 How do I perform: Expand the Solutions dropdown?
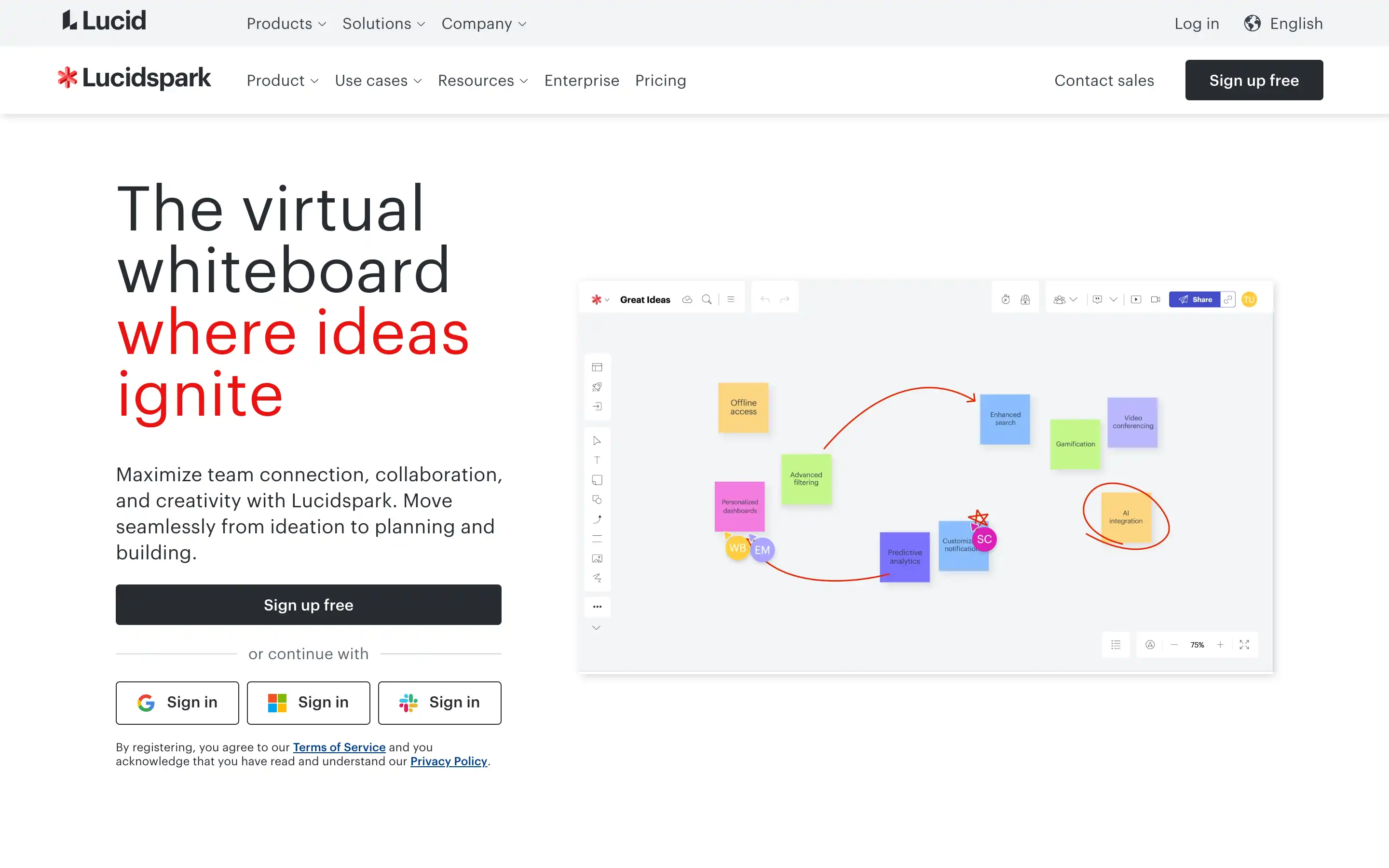pos(383,24)
